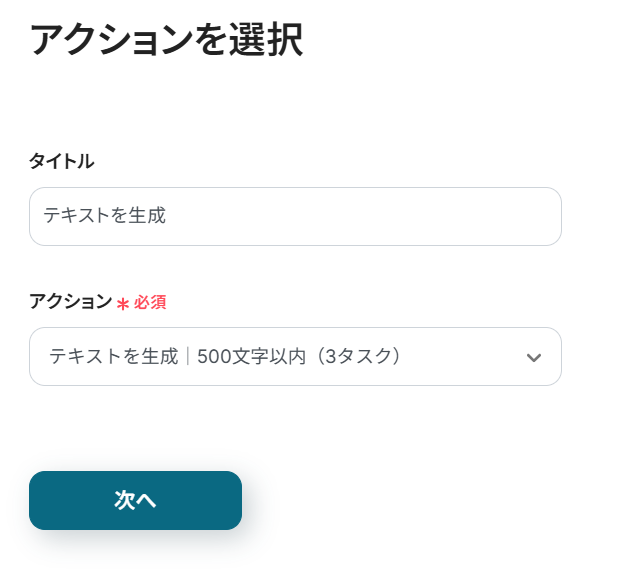Expand the テキストを生成｜500文字以内 combo box

click(x=295, y=356)
